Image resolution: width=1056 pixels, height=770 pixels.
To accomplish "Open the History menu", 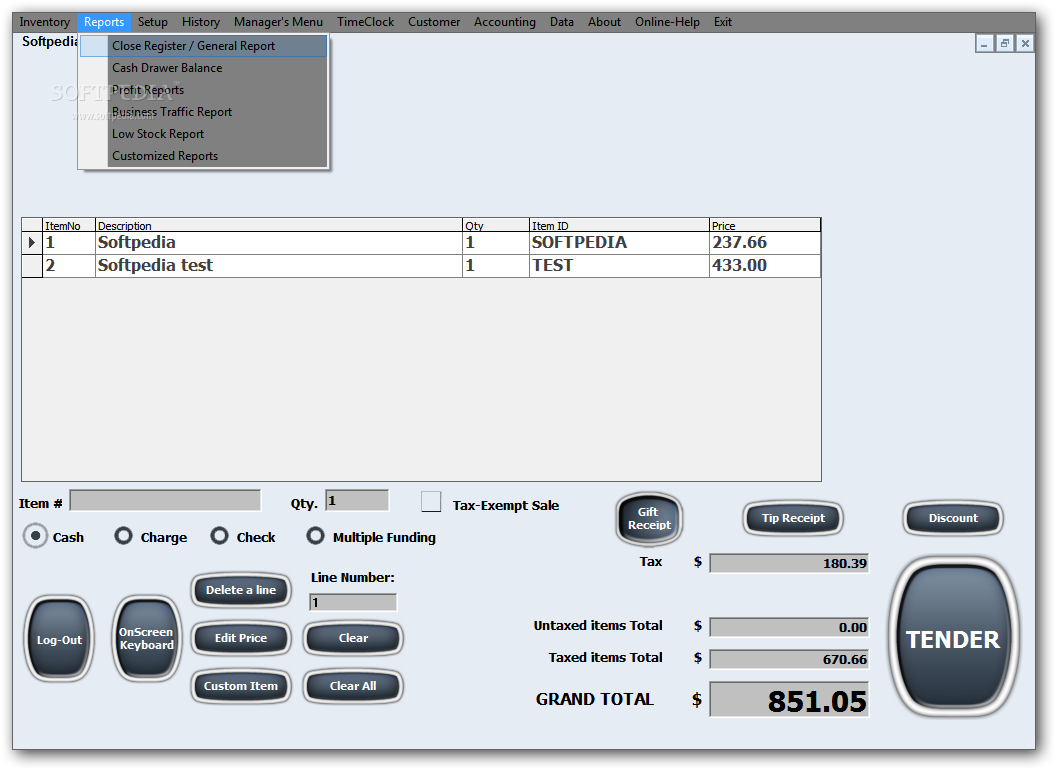I will [201, 22].
